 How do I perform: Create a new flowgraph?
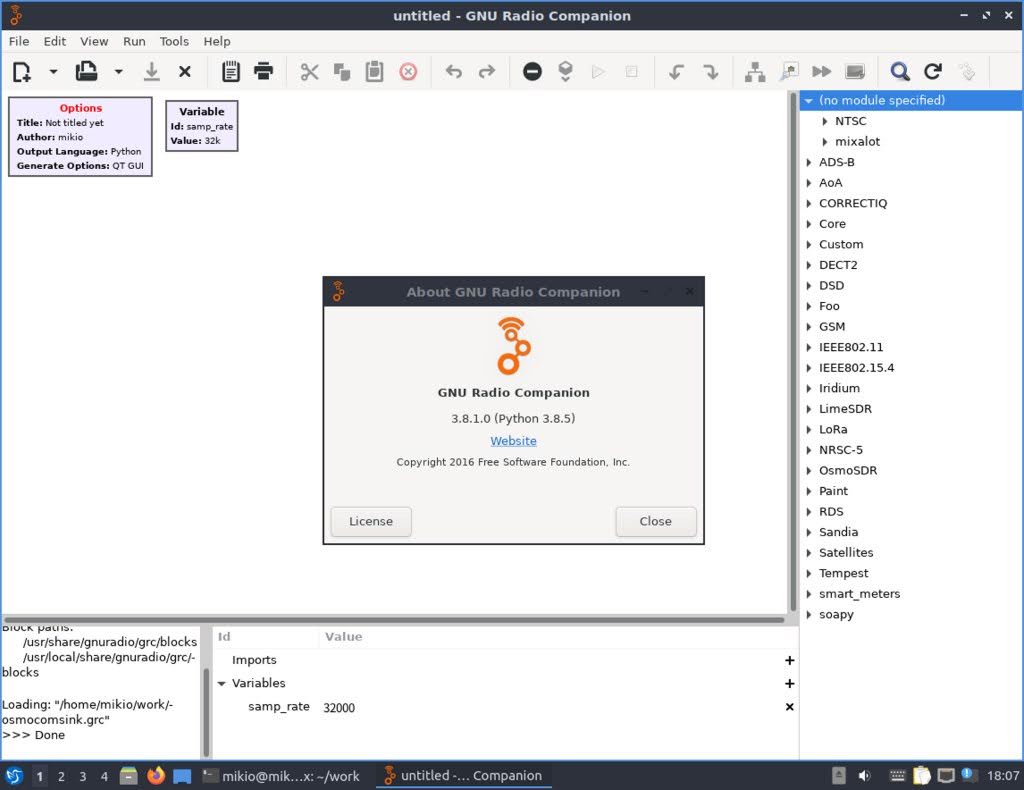pyautogui.click(x=22, y=71)
